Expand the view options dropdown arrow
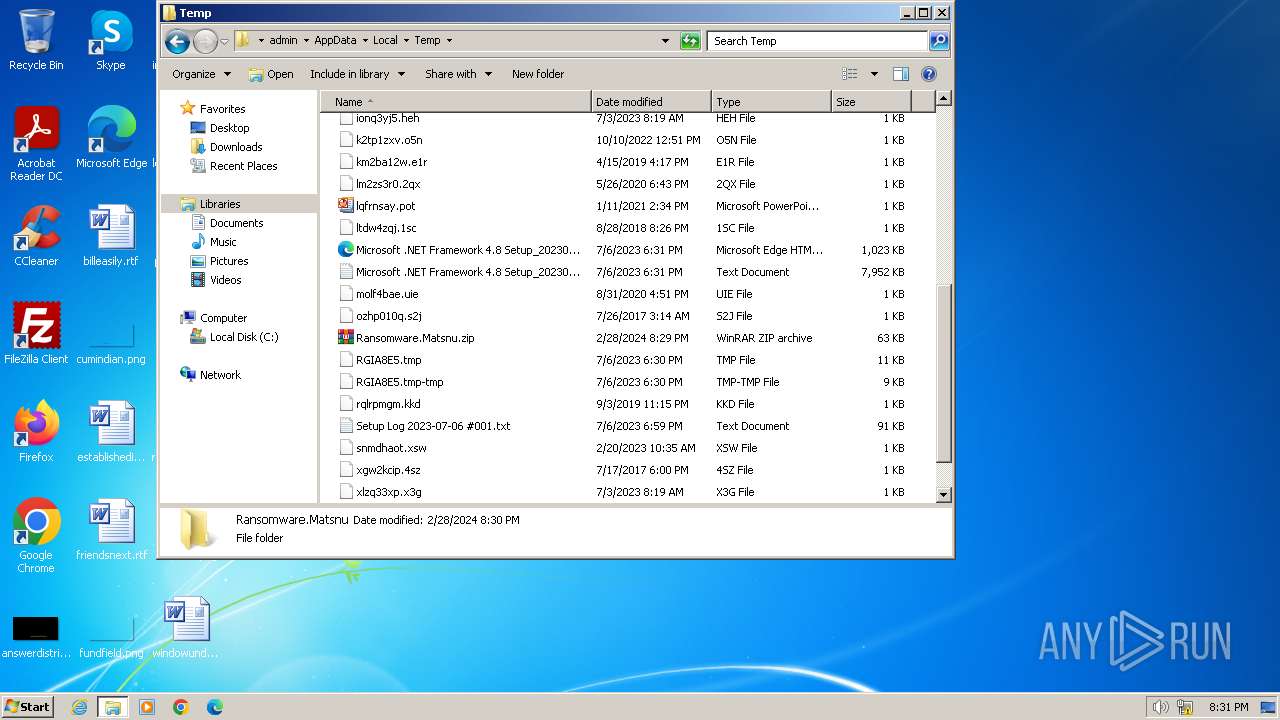Viewport: 1280px width, 720px height. click(874, 74)
